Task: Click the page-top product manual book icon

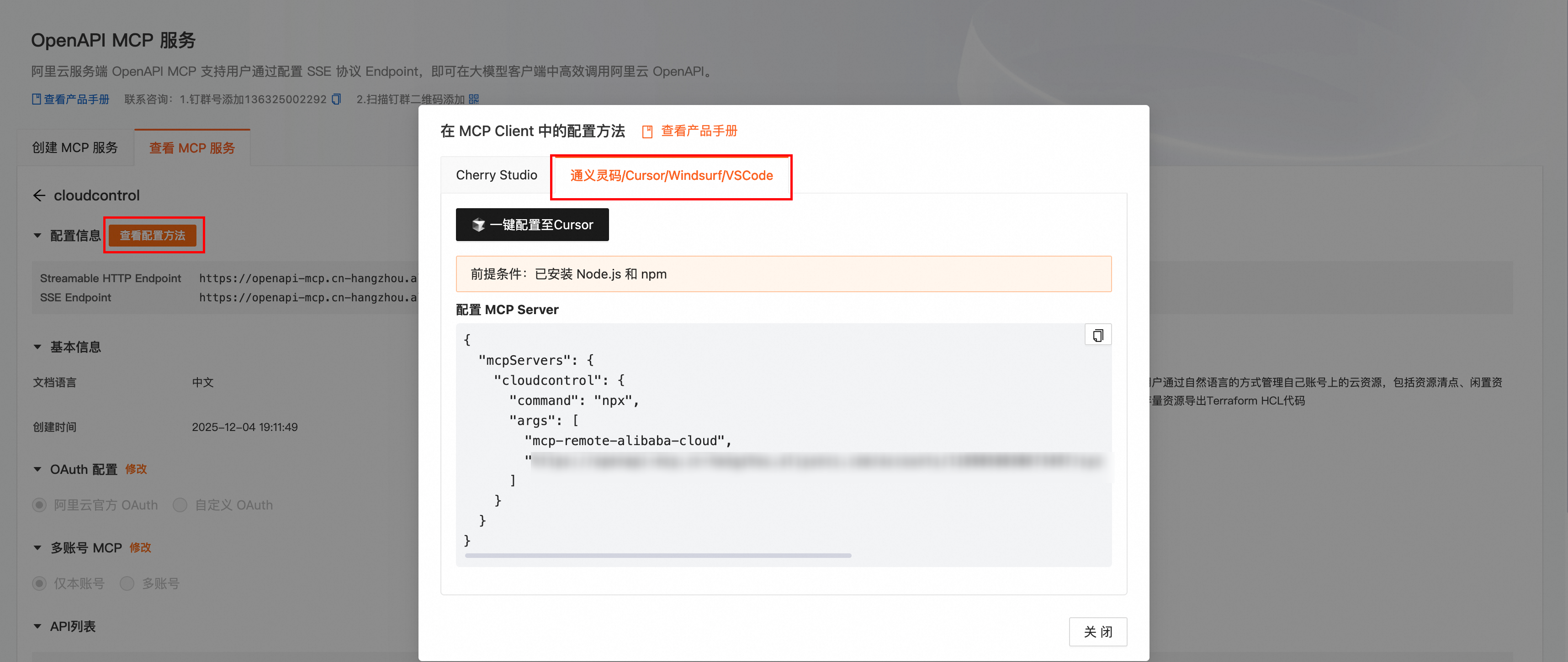Action: [36, 99]
